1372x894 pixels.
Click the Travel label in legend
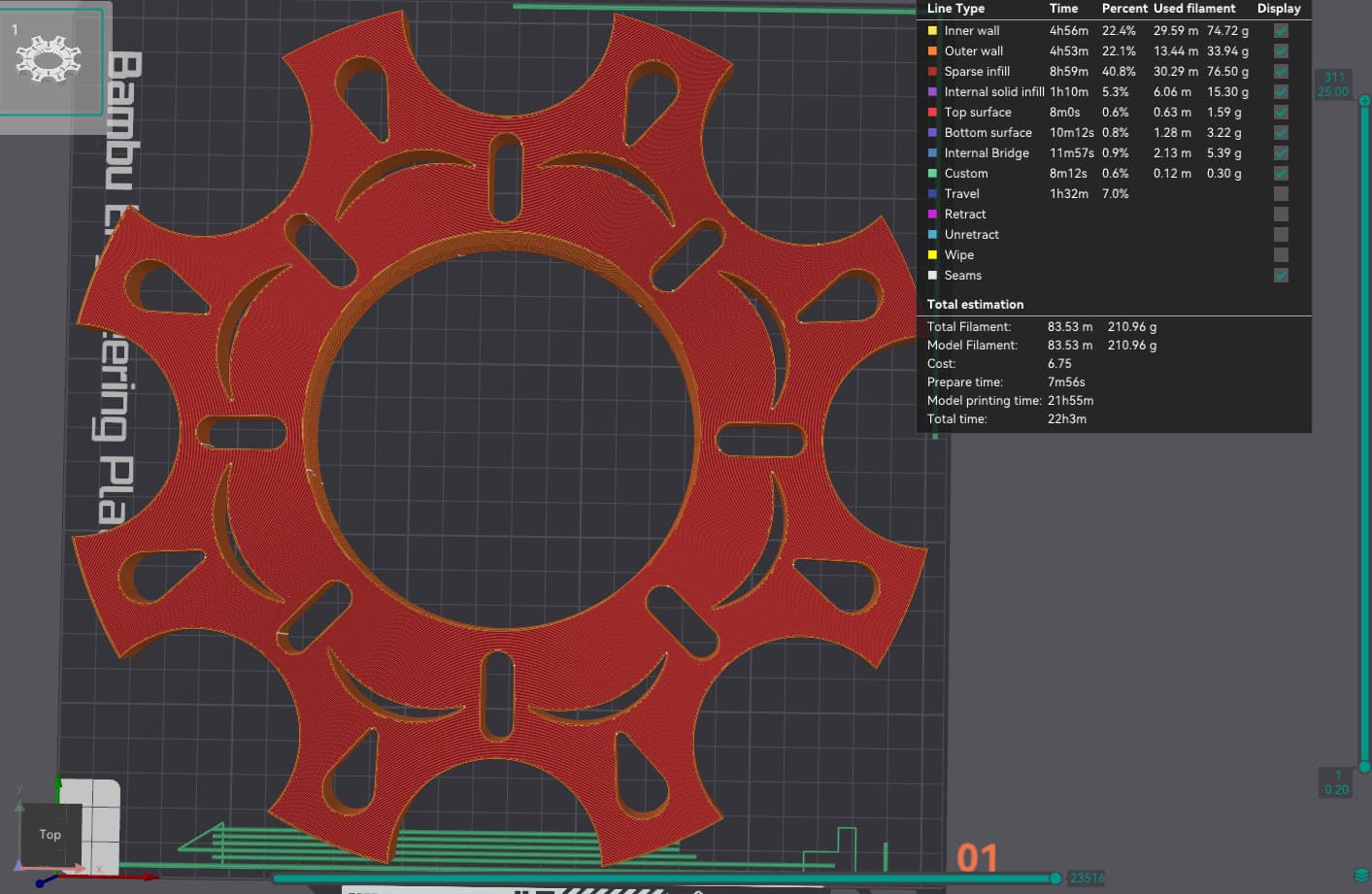[x=961, y=194]
